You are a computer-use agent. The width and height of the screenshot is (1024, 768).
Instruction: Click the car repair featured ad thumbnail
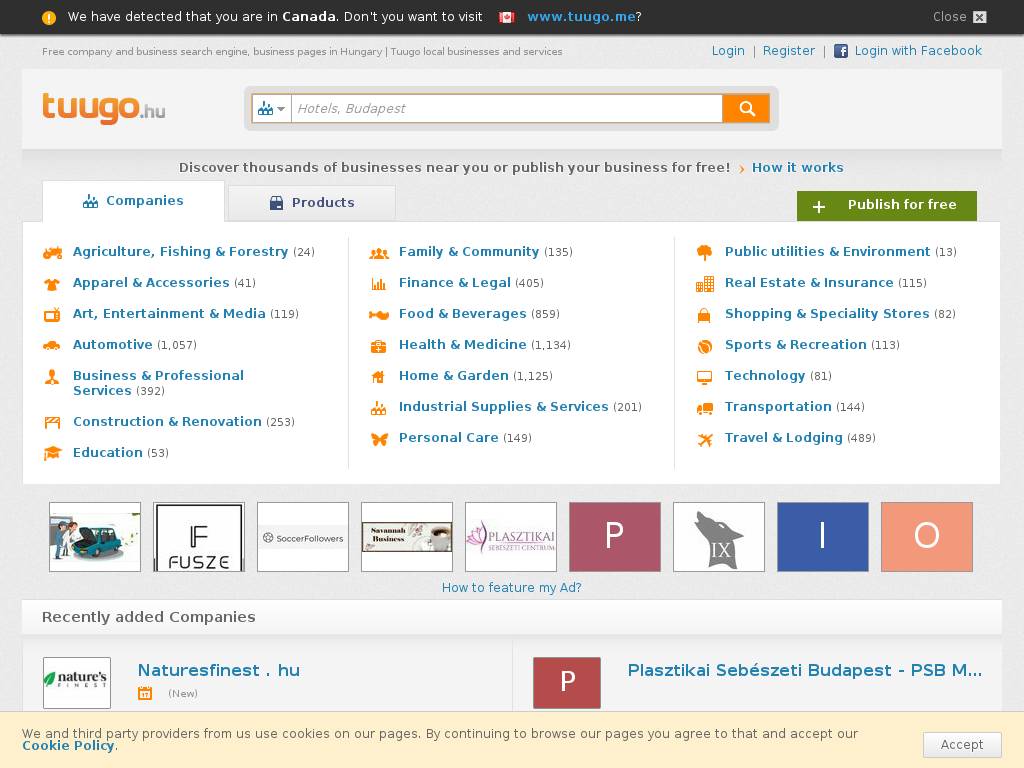point(95,537)
